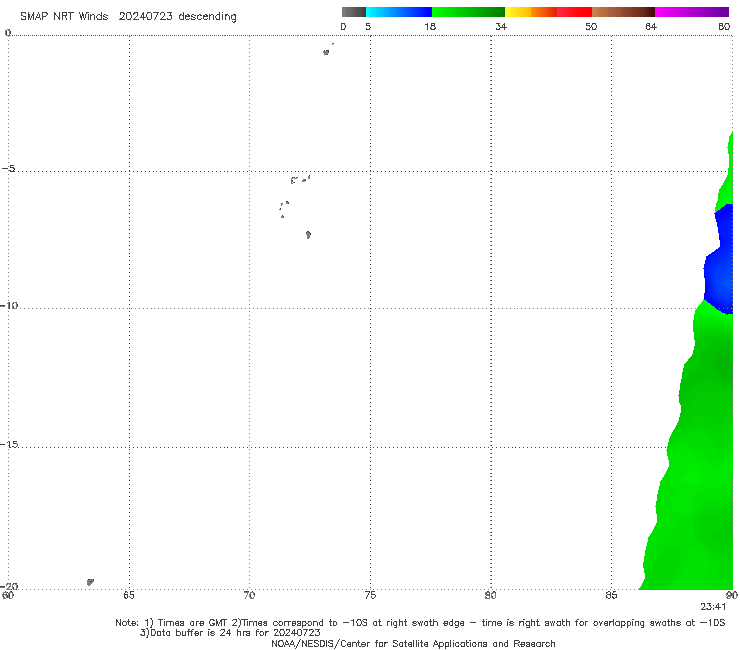This screenshot has height=650, width=740.
Task: Click the latitude label '-10'
Action: (x=9, y=305)
